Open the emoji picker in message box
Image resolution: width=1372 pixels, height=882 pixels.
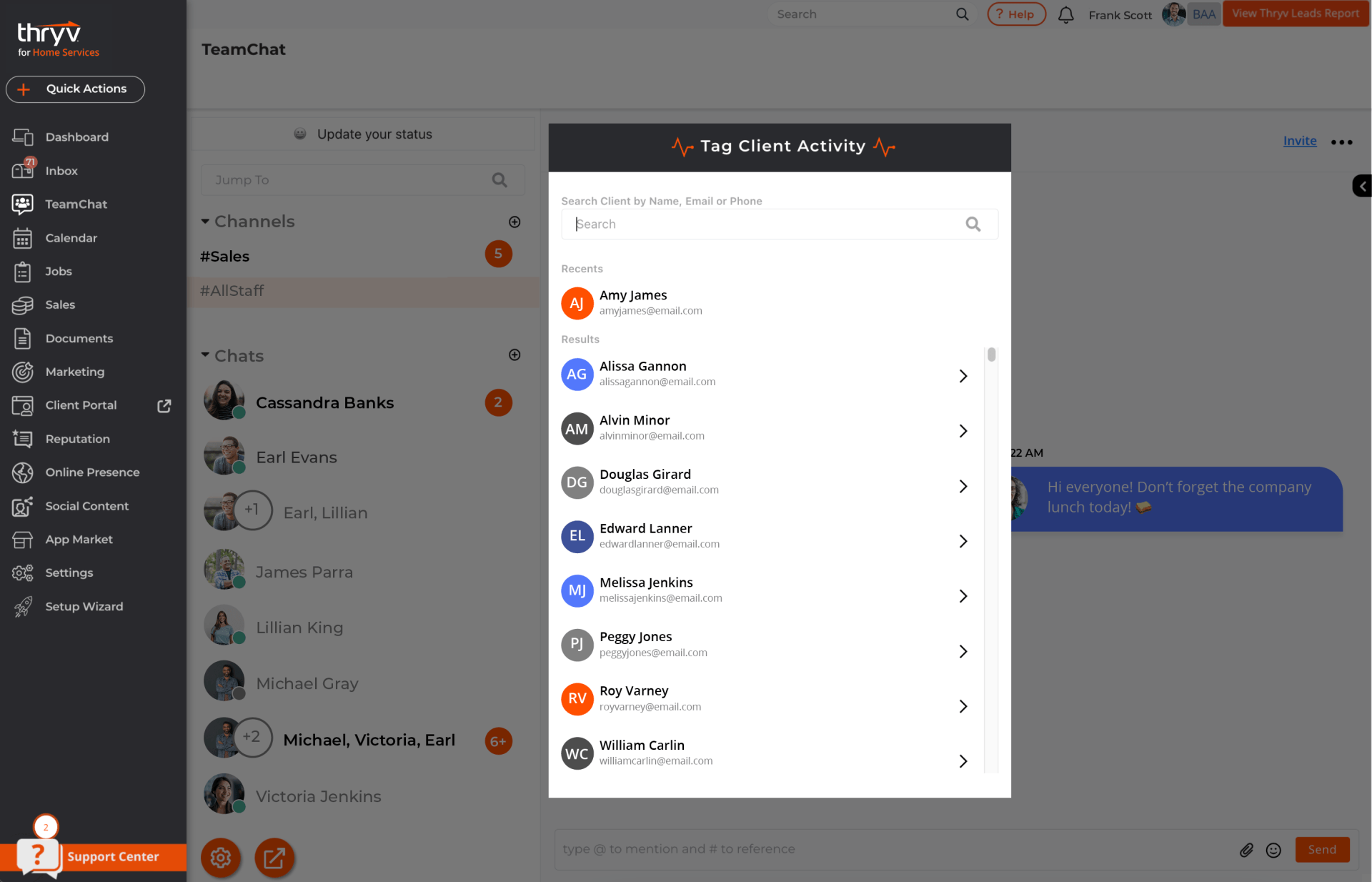(x=1273, y=850)
